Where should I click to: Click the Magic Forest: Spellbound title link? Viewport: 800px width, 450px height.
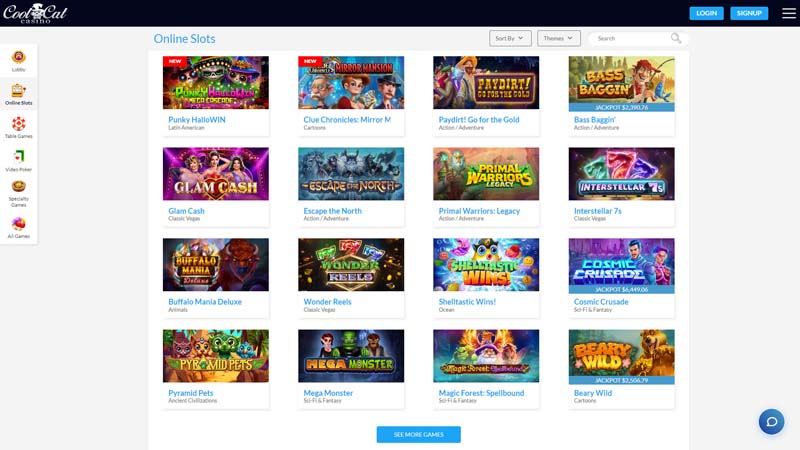[481, 393]
